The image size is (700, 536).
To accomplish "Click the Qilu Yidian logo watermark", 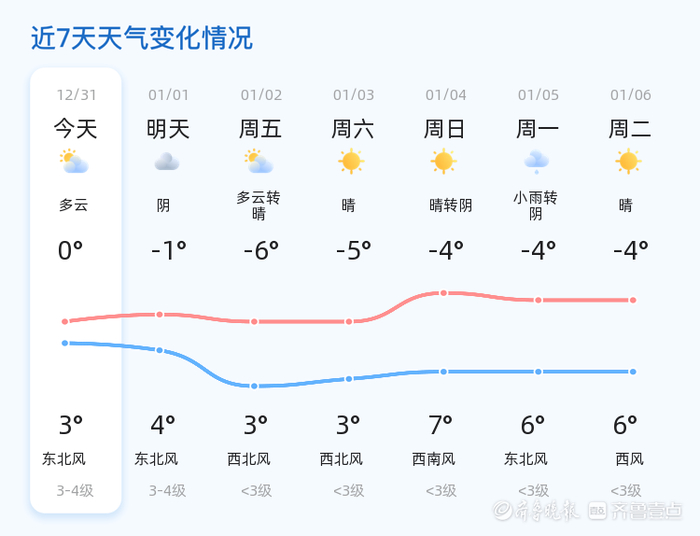I will pos(635,511).
